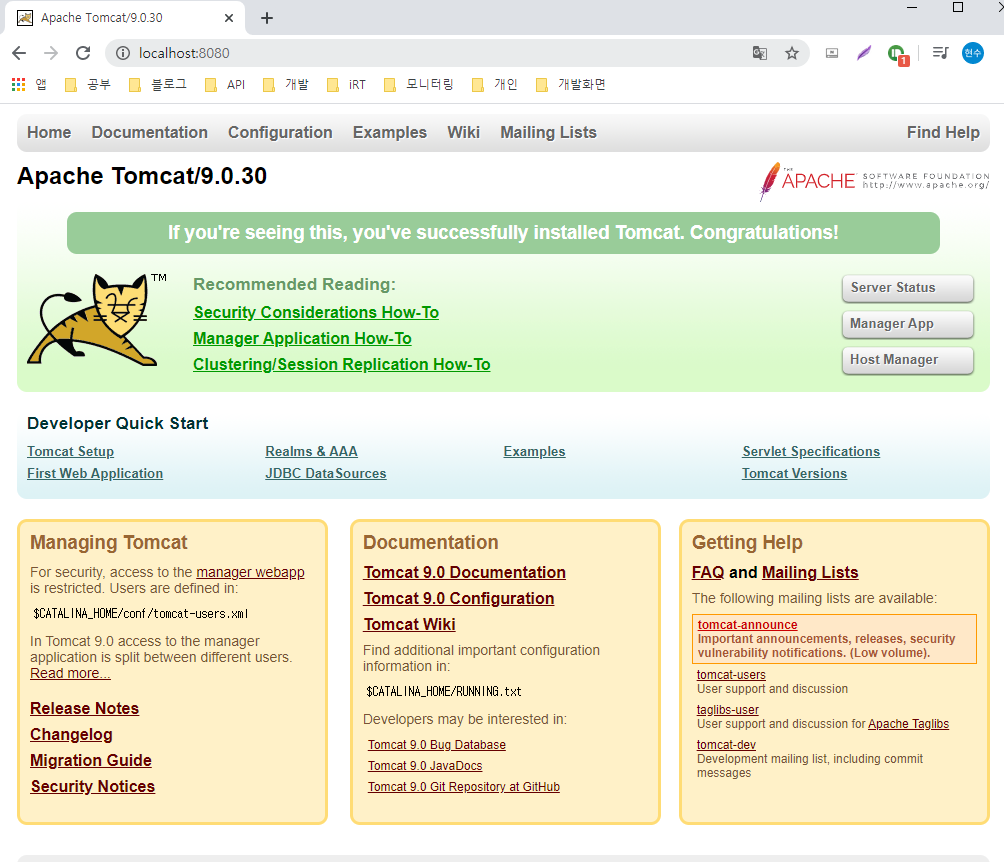Open Tomcat 9.0 Documentation link
The image size is (1004, 862).
pyautogui.click(x=465, y=573)
